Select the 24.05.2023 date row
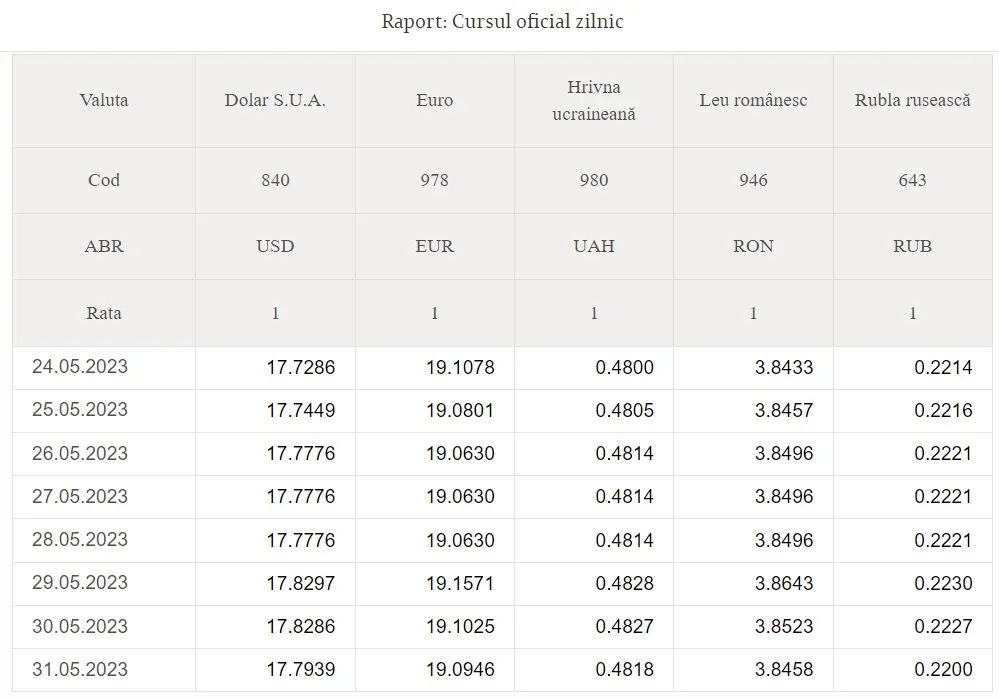 (502, 368)
